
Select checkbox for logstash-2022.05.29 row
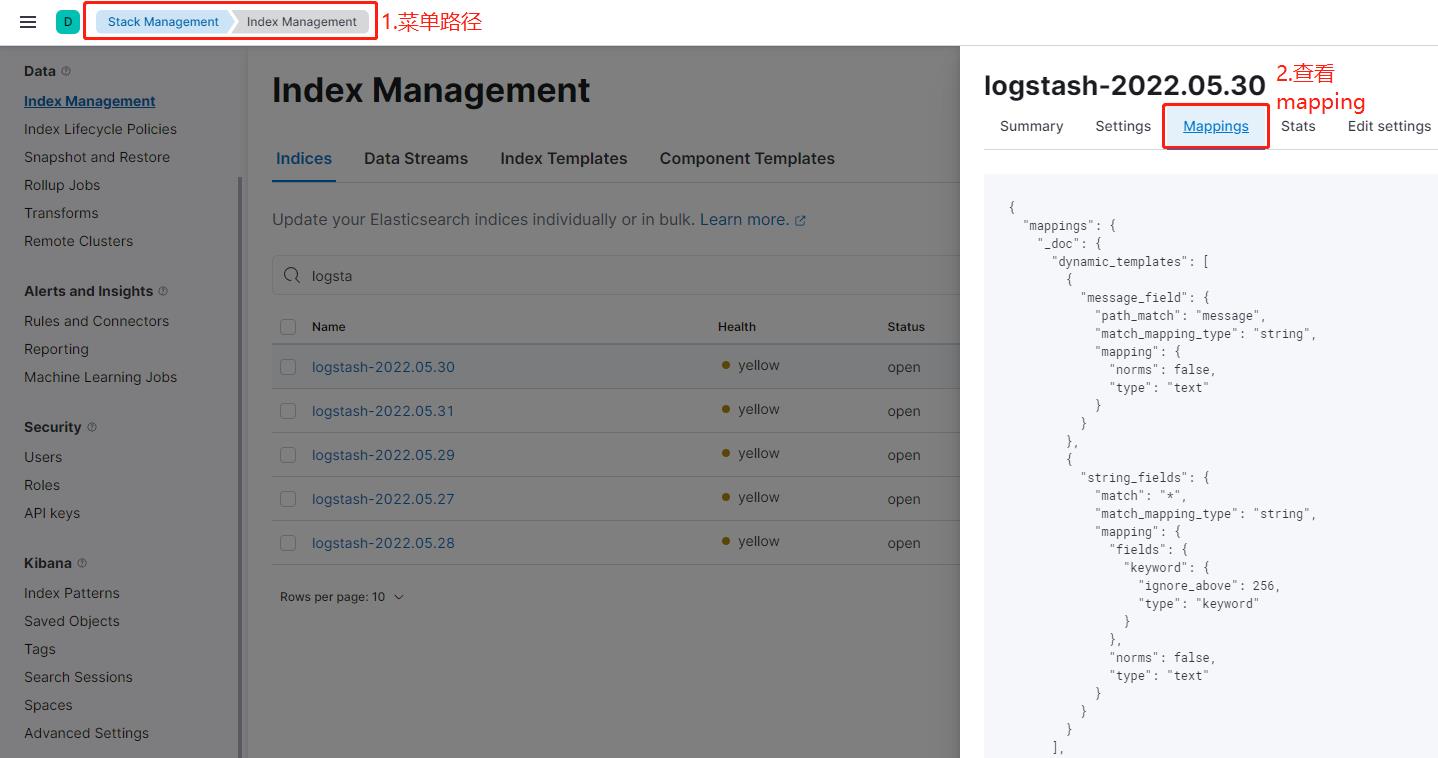click(288, 455)
